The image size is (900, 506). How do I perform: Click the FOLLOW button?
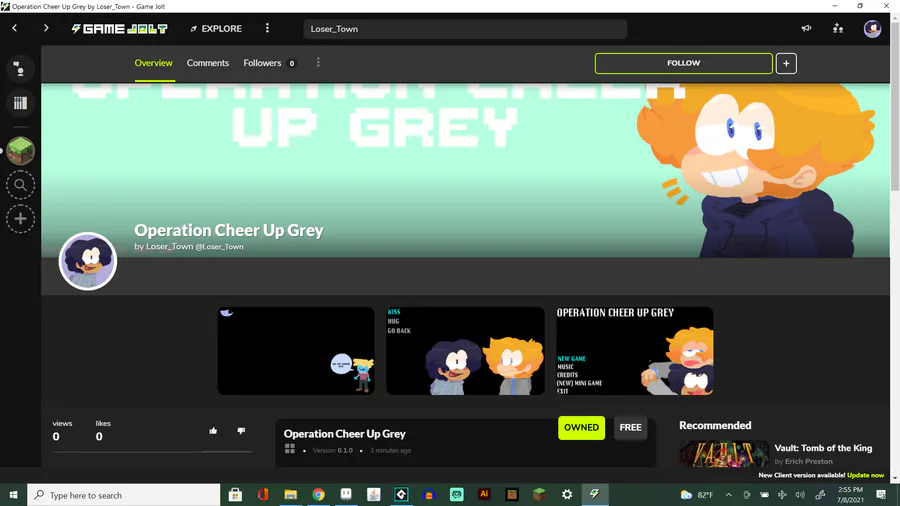tap(684, 63)
